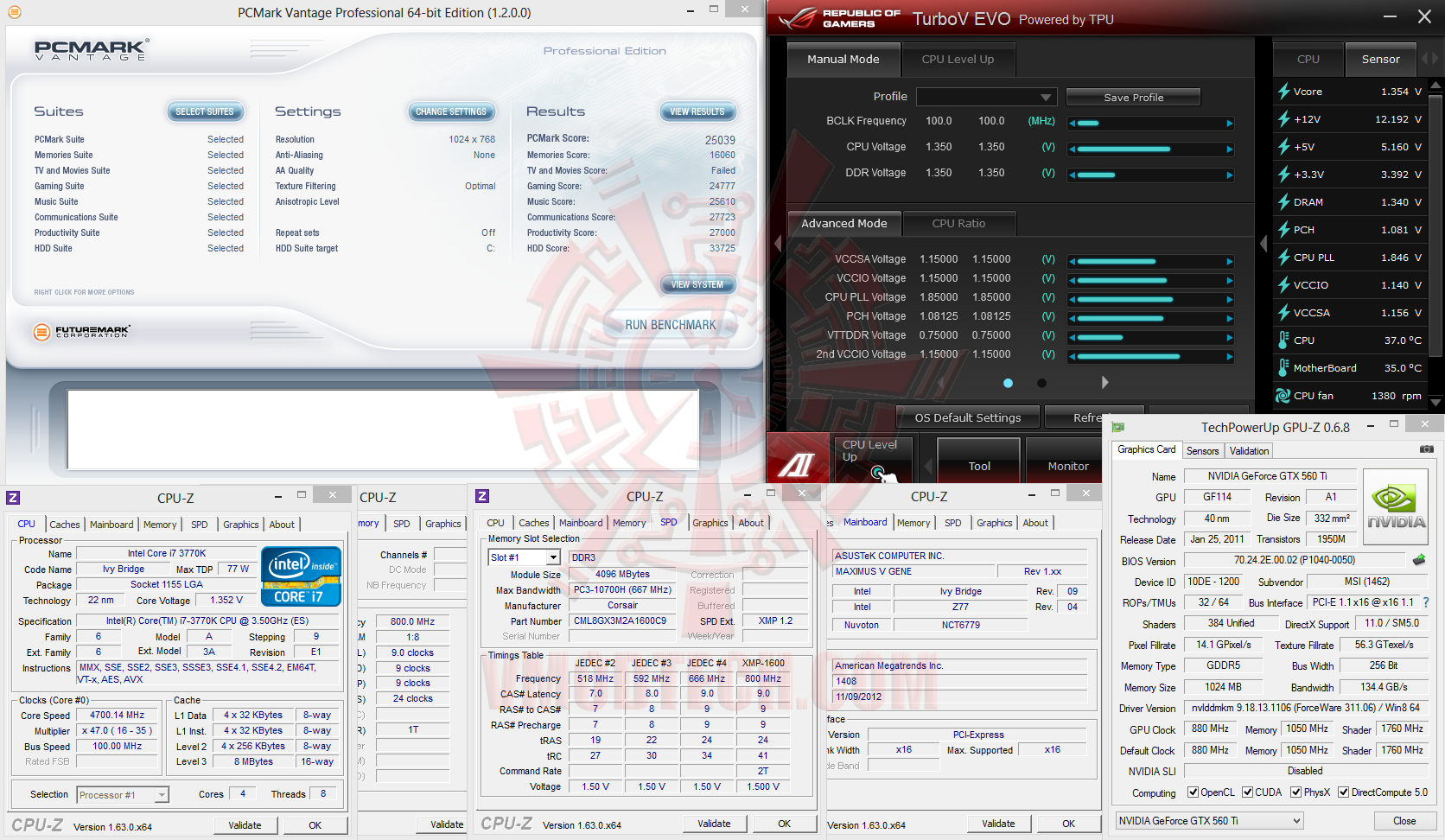Click the NVIDIA logo in GPU-Z
1445x840 pixels.
point(1395,506)
